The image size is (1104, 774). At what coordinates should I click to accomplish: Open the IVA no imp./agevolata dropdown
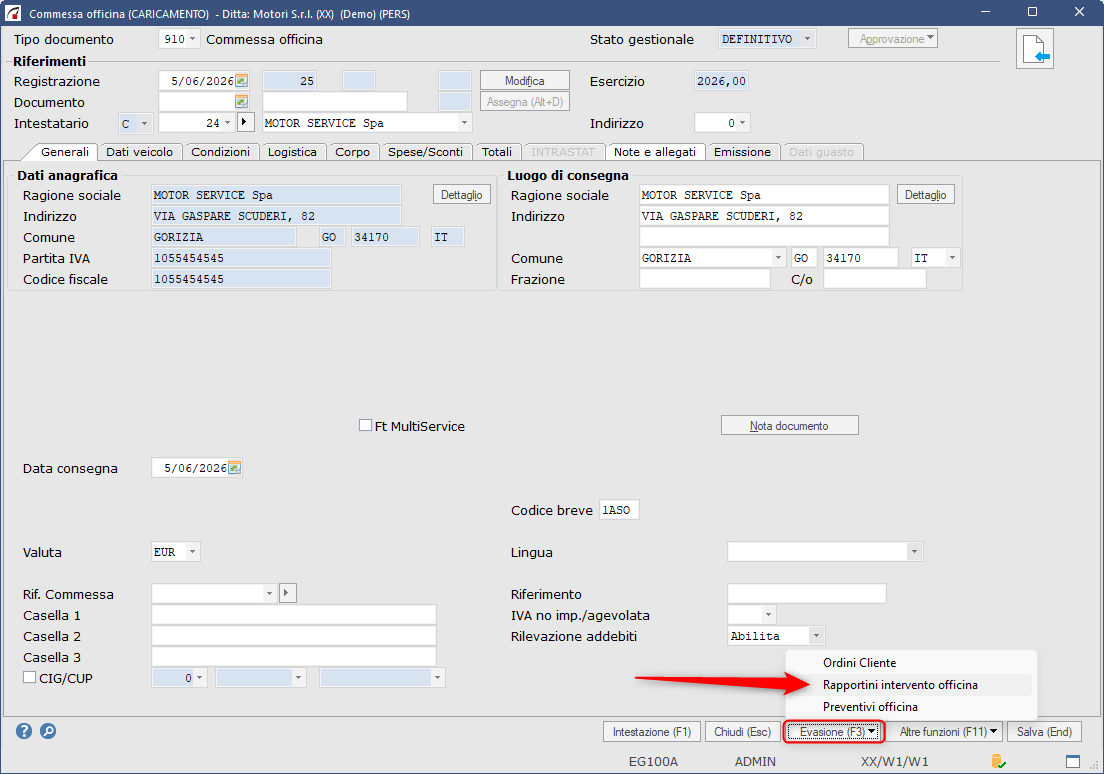click(x=768, y=615)
